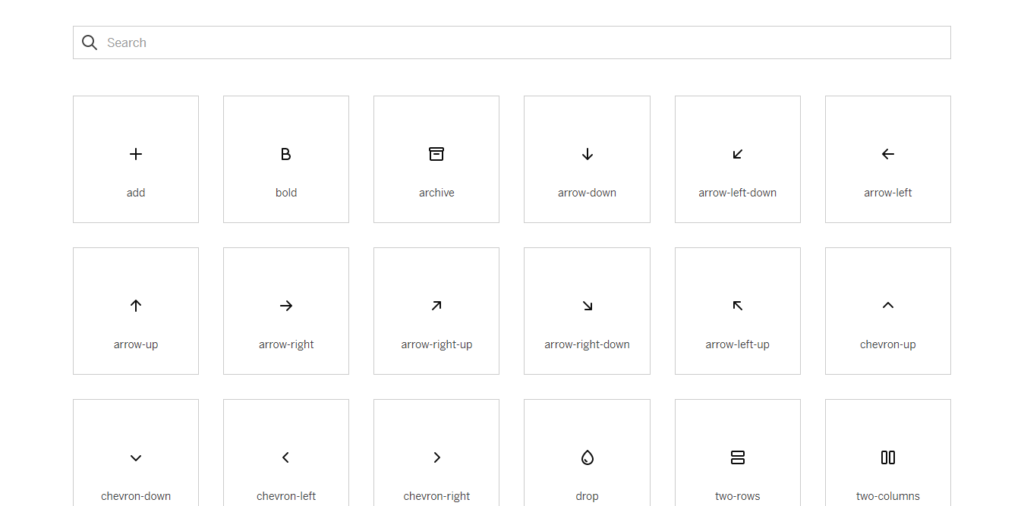Viewport: 1024px width, 506px height.
Task: Click the chevron-right icon
Action: [436, 458]
